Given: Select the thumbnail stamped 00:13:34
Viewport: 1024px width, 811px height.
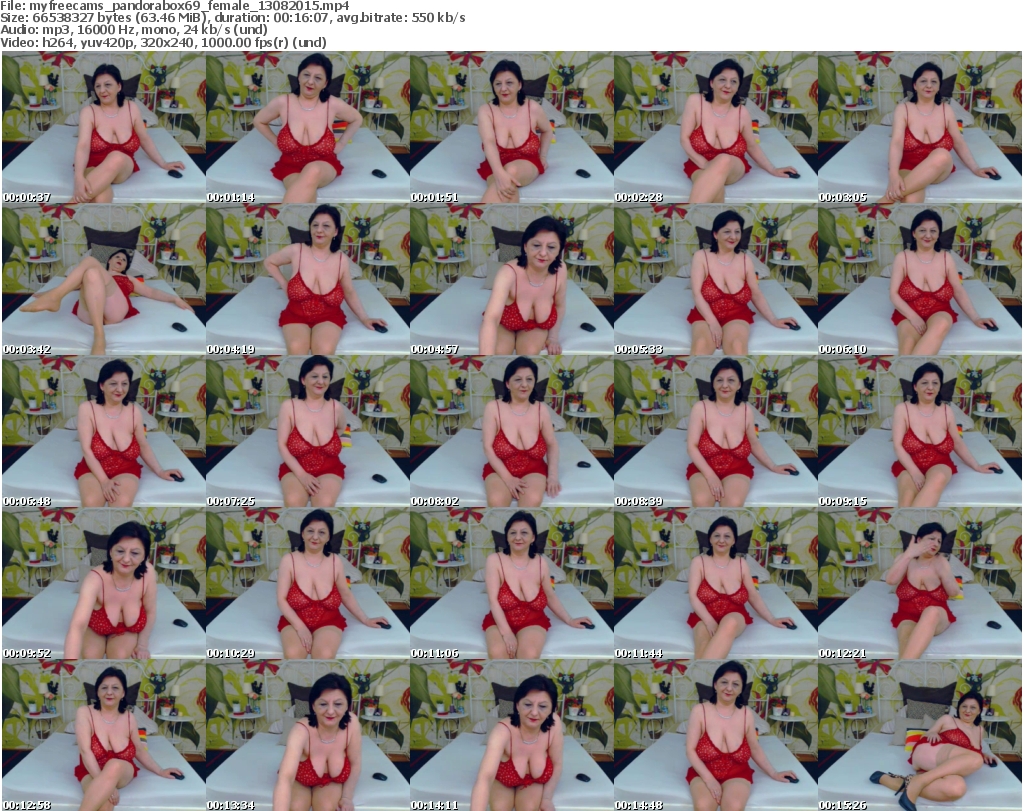Looking at the screenshot, I should [x=308, y=735].
